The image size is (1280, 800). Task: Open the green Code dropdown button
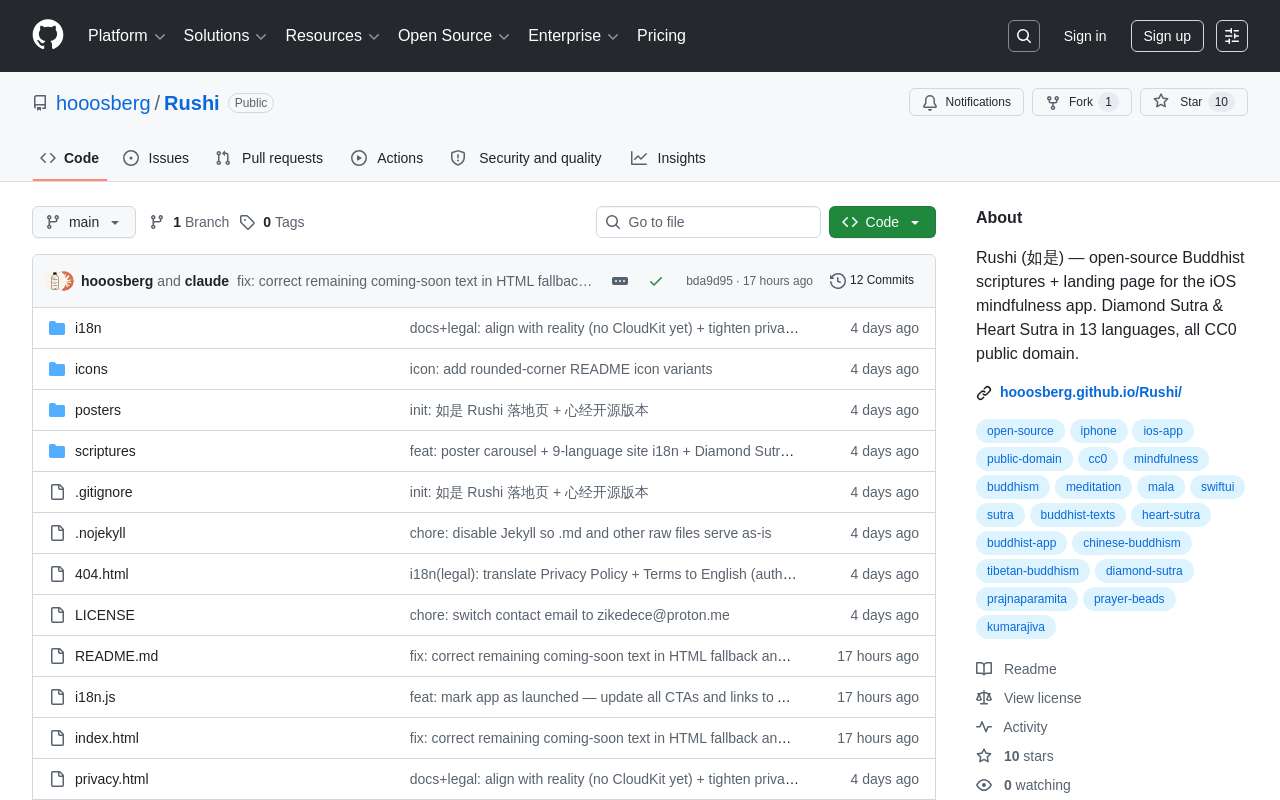[x=882, y=222]
